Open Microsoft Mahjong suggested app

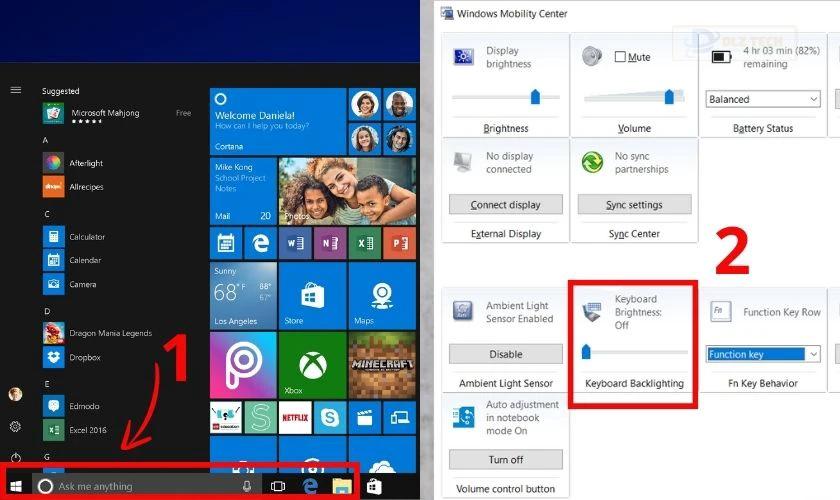(117, 114)
